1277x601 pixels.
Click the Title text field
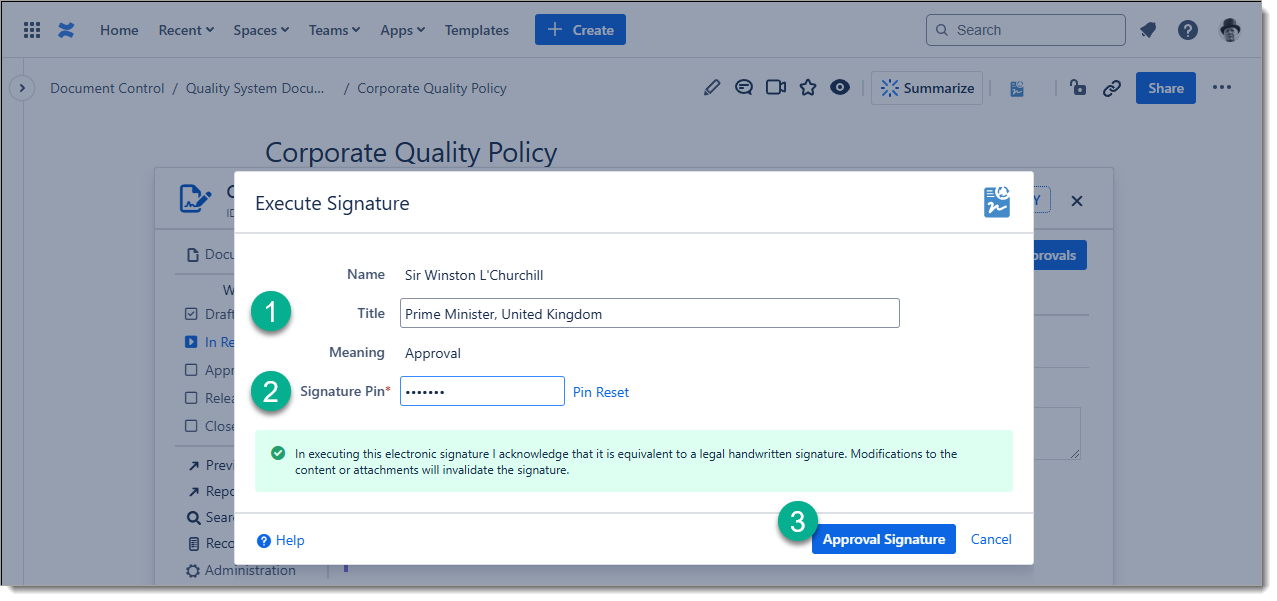tap(649, 313)
